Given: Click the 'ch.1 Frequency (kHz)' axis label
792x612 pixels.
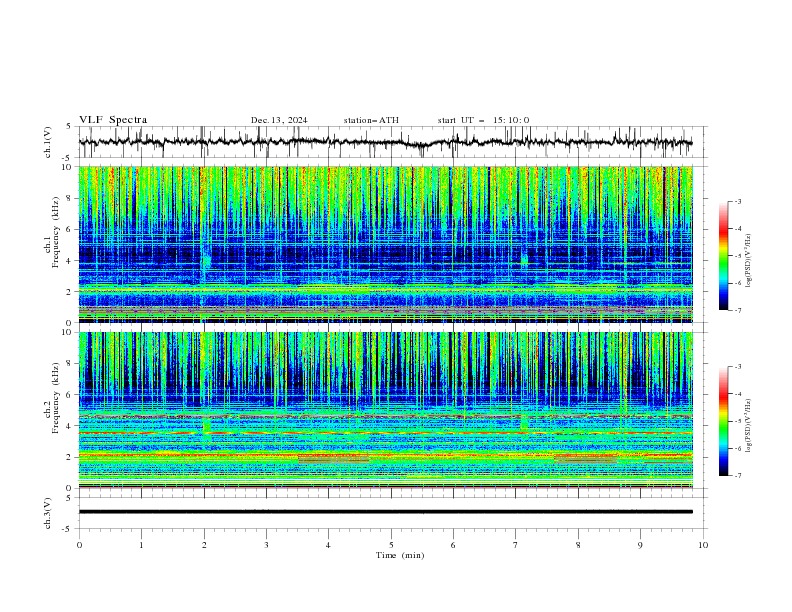Looking at the screenshot, I should pyautogui.click(x=52, y=233).
